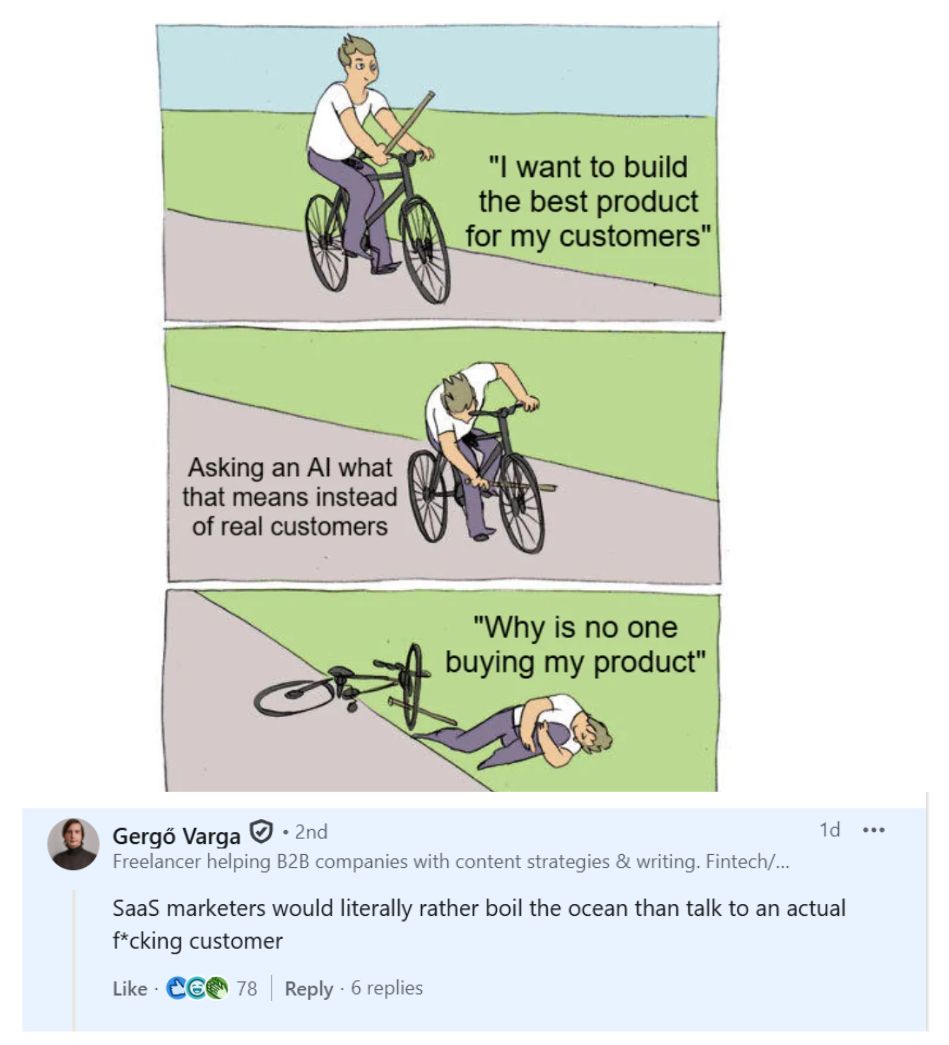949x1045 pixels.
Task: Click the 1d comment timestamp
Action: tap(829, 831)
